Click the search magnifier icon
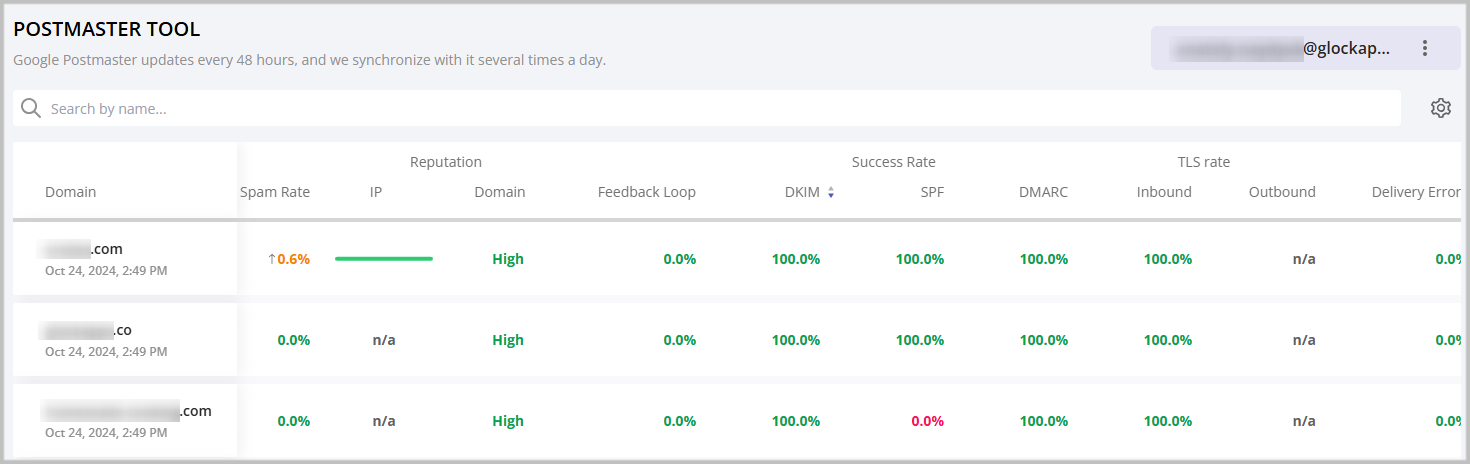 (x=31, y=108)
